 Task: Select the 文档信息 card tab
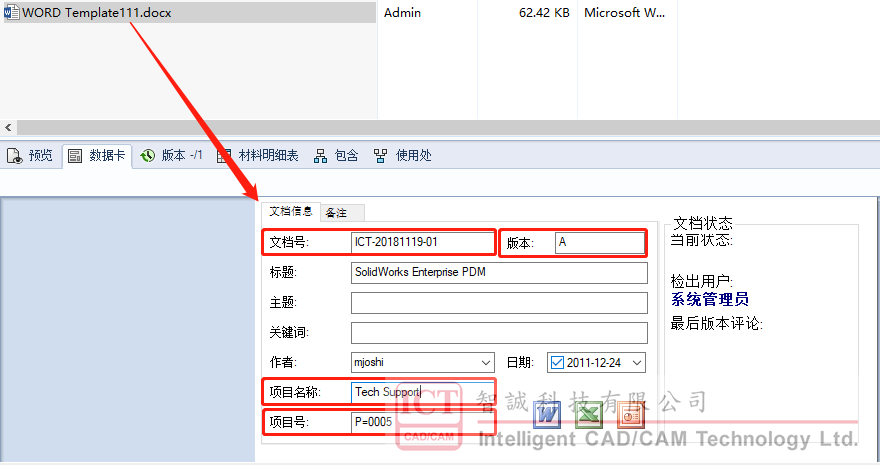(x=291, y=211)
